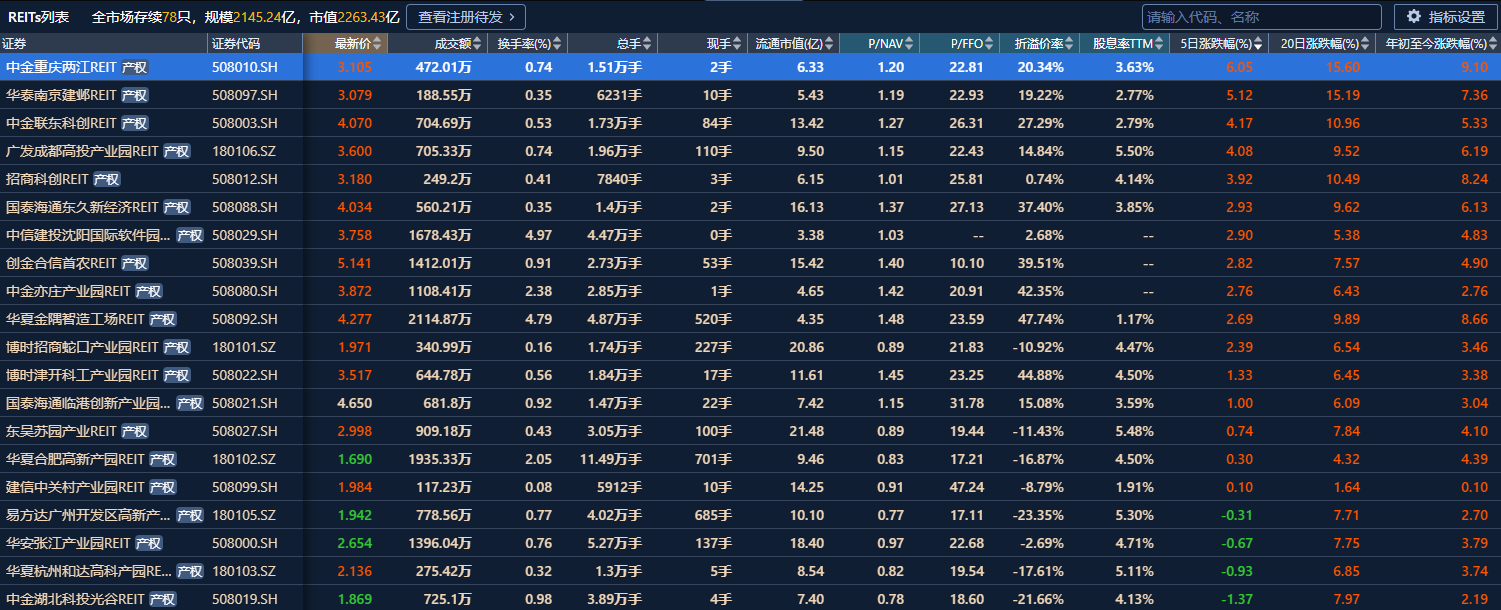The width and height of the screenshot is (1501, 610).
Task: Click the 产权 tag beside 华夏金隅智造工场REIT
Action: click(x=163, y=319)
